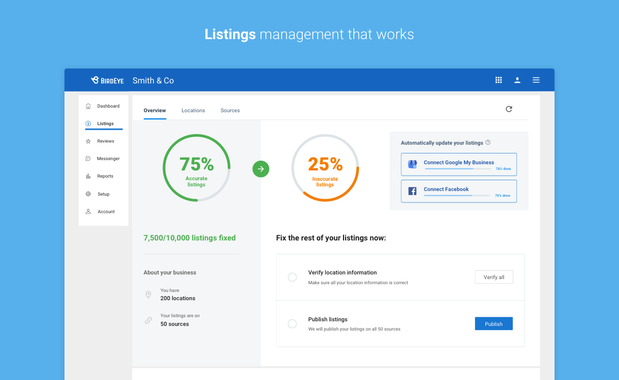619x380 pixels.
Task: Switch to the Sources tab
Action: point(230,110)
